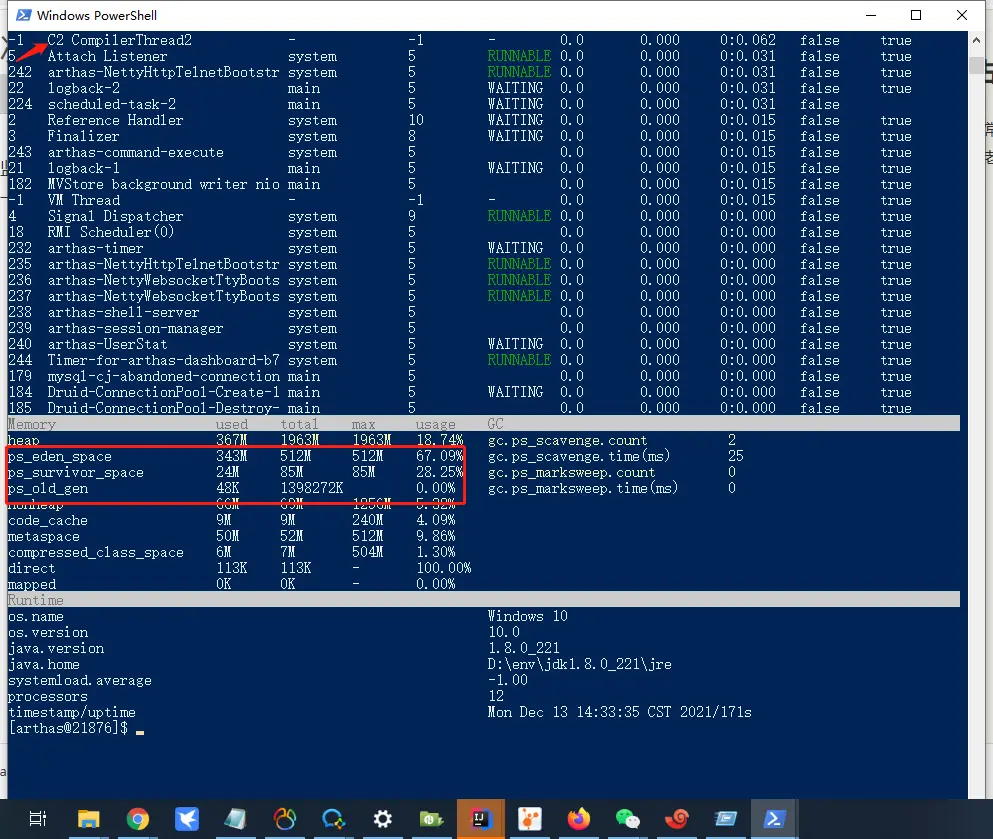Minimize the Windows PowerShell window

pos(871,15)
